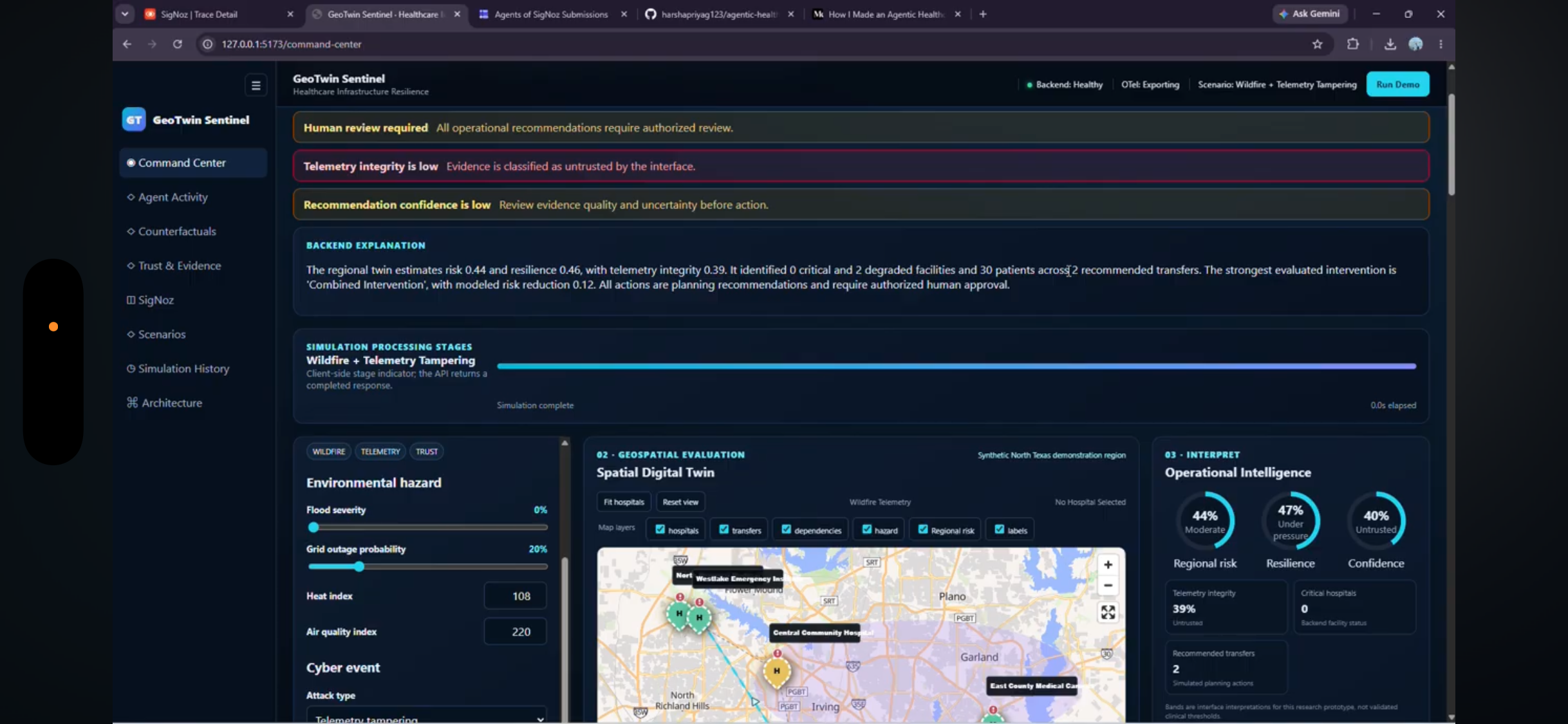Open the Chrome profile avatar
Image resolution: width=1568 pixels, height=724 pixels.
tap(1415, 44)
